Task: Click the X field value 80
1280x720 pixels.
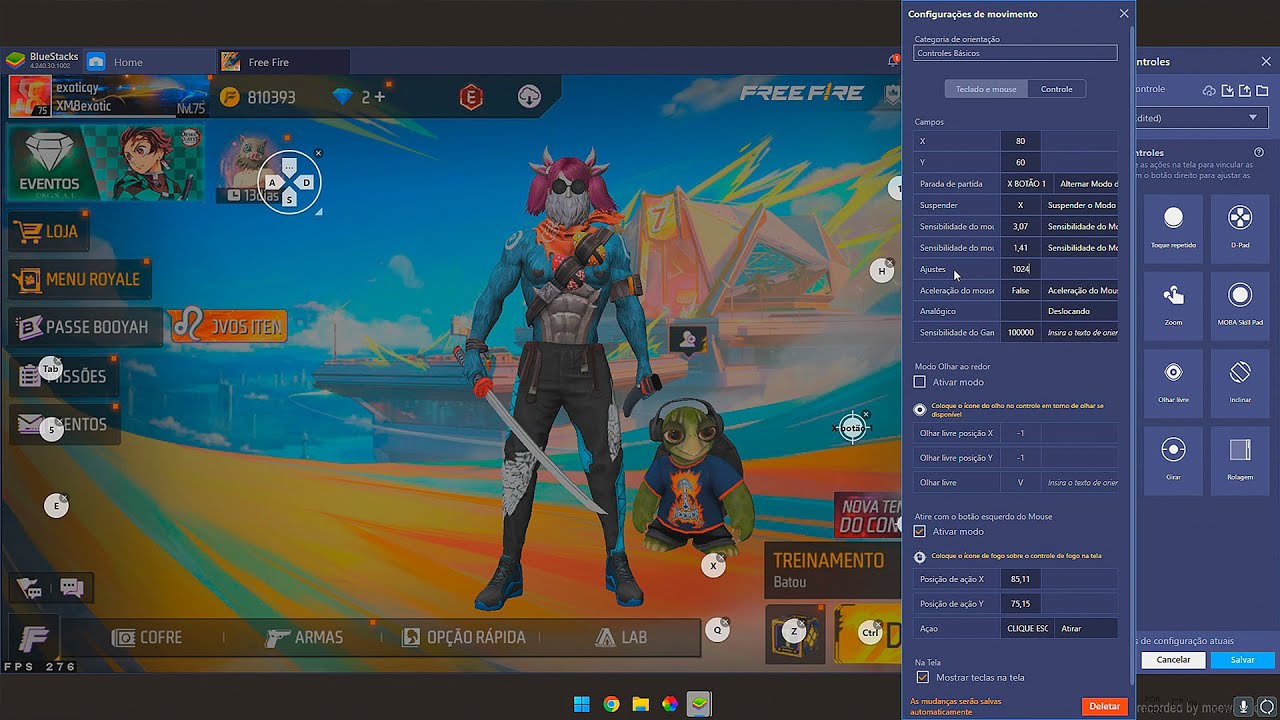Action: pyautogui.click(x=1020, y=141)
